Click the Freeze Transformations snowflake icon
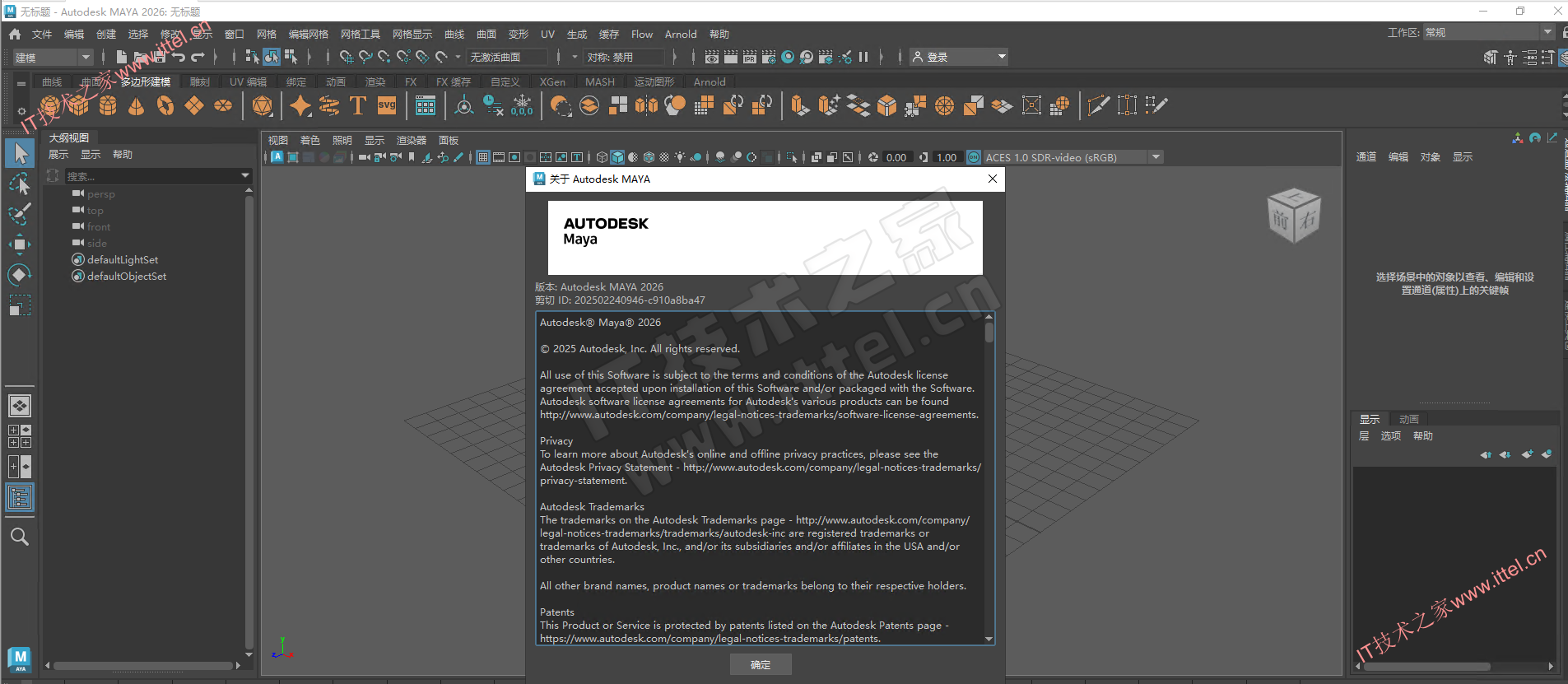Viewport: 1568px width, 684px height. click(522, 105)
